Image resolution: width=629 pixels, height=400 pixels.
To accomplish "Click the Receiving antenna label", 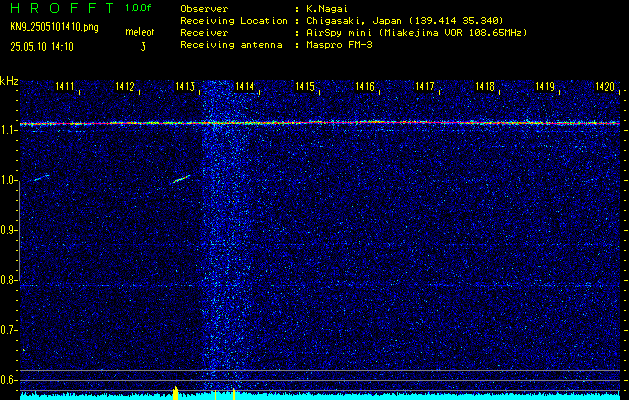I will [x=231, y=45].
